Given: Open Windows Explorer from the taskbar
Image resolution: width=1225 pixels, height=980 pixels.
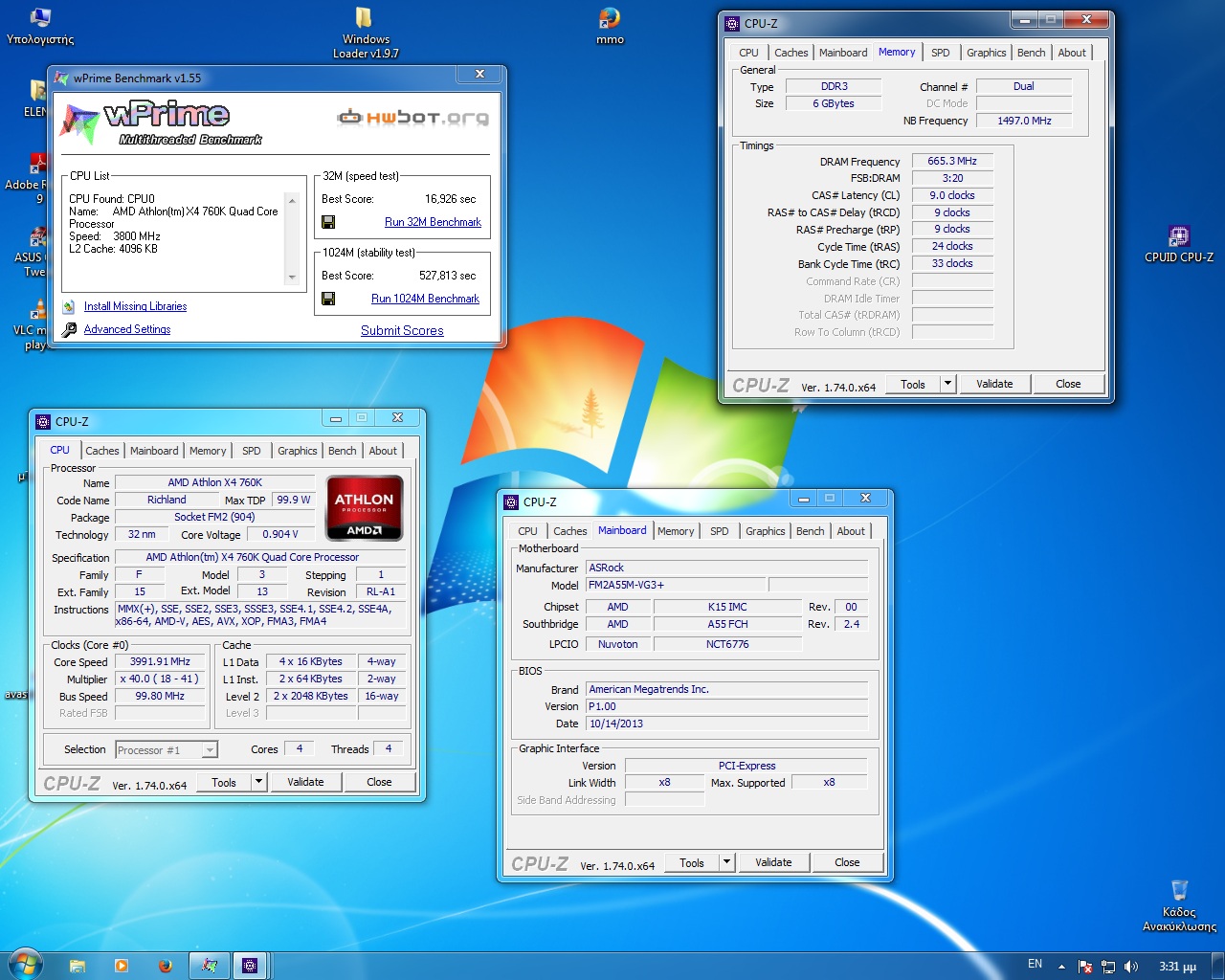Looking at the screenshot, I should [x=78, y=966].
